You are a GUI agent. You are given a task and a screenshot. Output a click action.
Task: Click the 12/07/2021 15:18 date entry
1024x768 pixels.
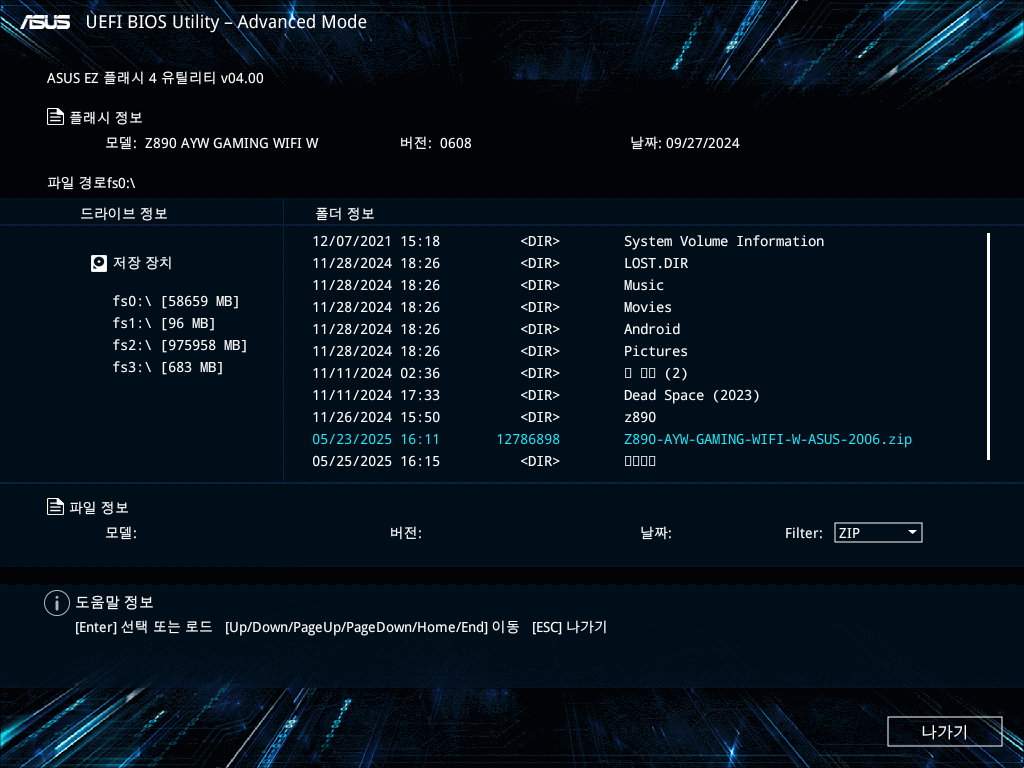point(376,242)
